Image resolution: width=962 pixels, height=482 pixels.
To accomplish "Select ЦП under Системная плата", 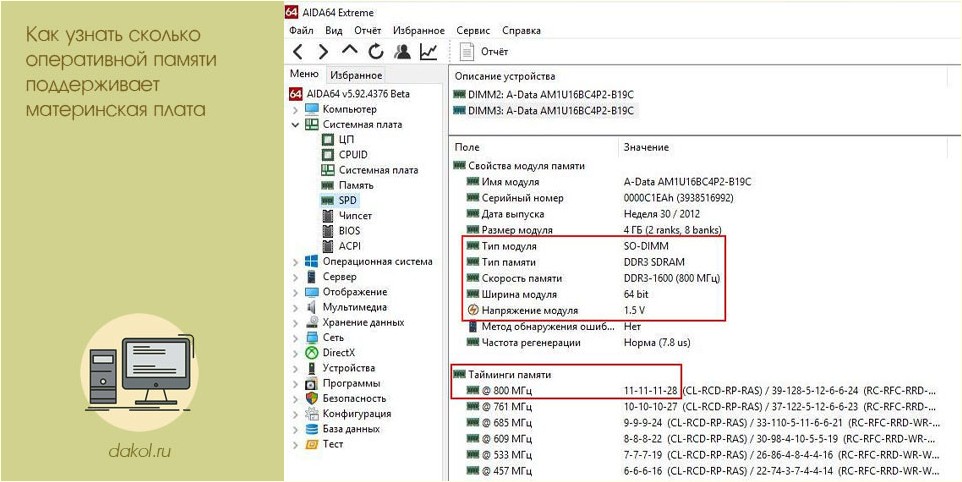I will [x=338, y=140].
